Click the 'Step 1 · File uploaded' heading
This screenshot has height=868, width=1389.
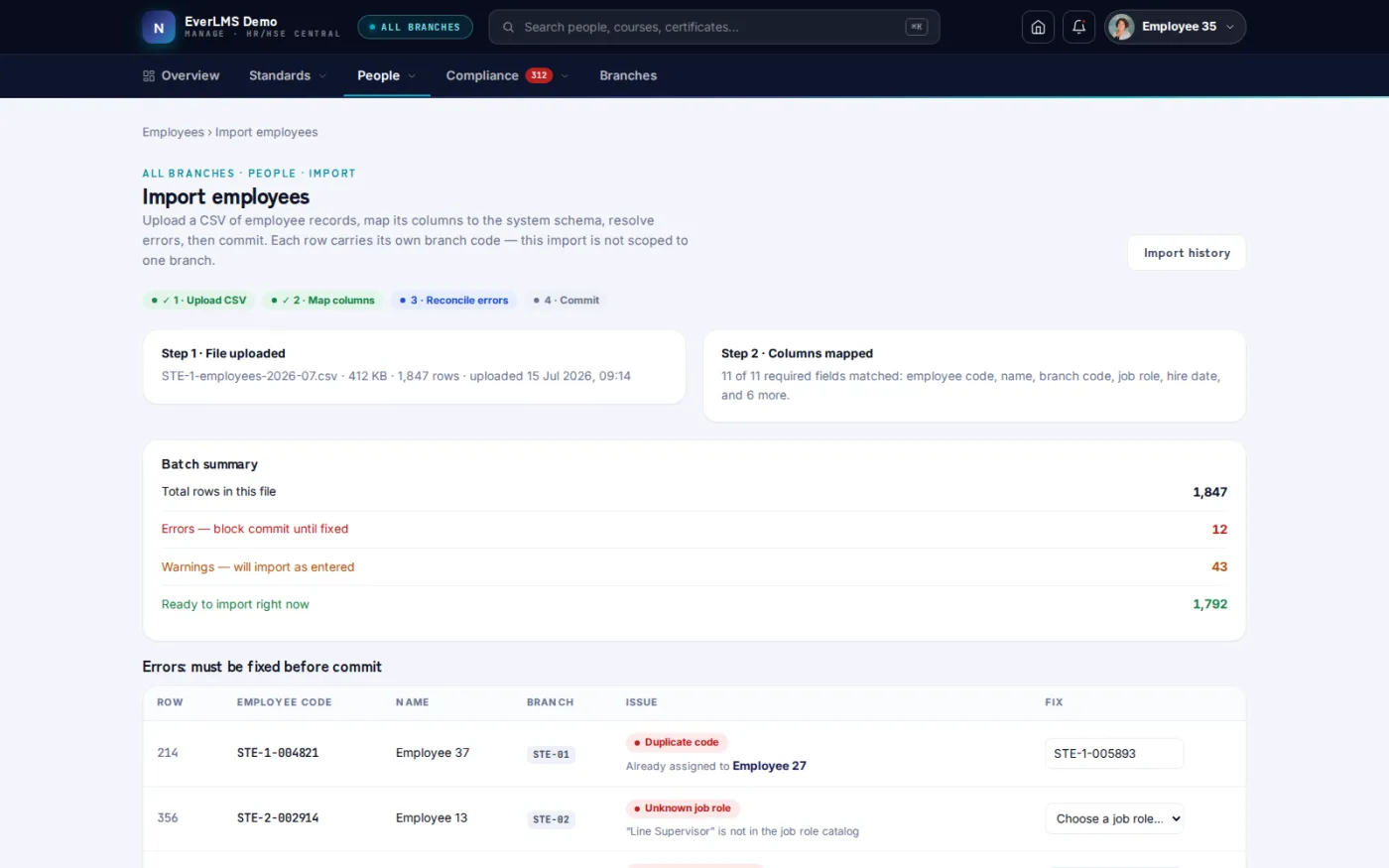click(x=223, y=353)
